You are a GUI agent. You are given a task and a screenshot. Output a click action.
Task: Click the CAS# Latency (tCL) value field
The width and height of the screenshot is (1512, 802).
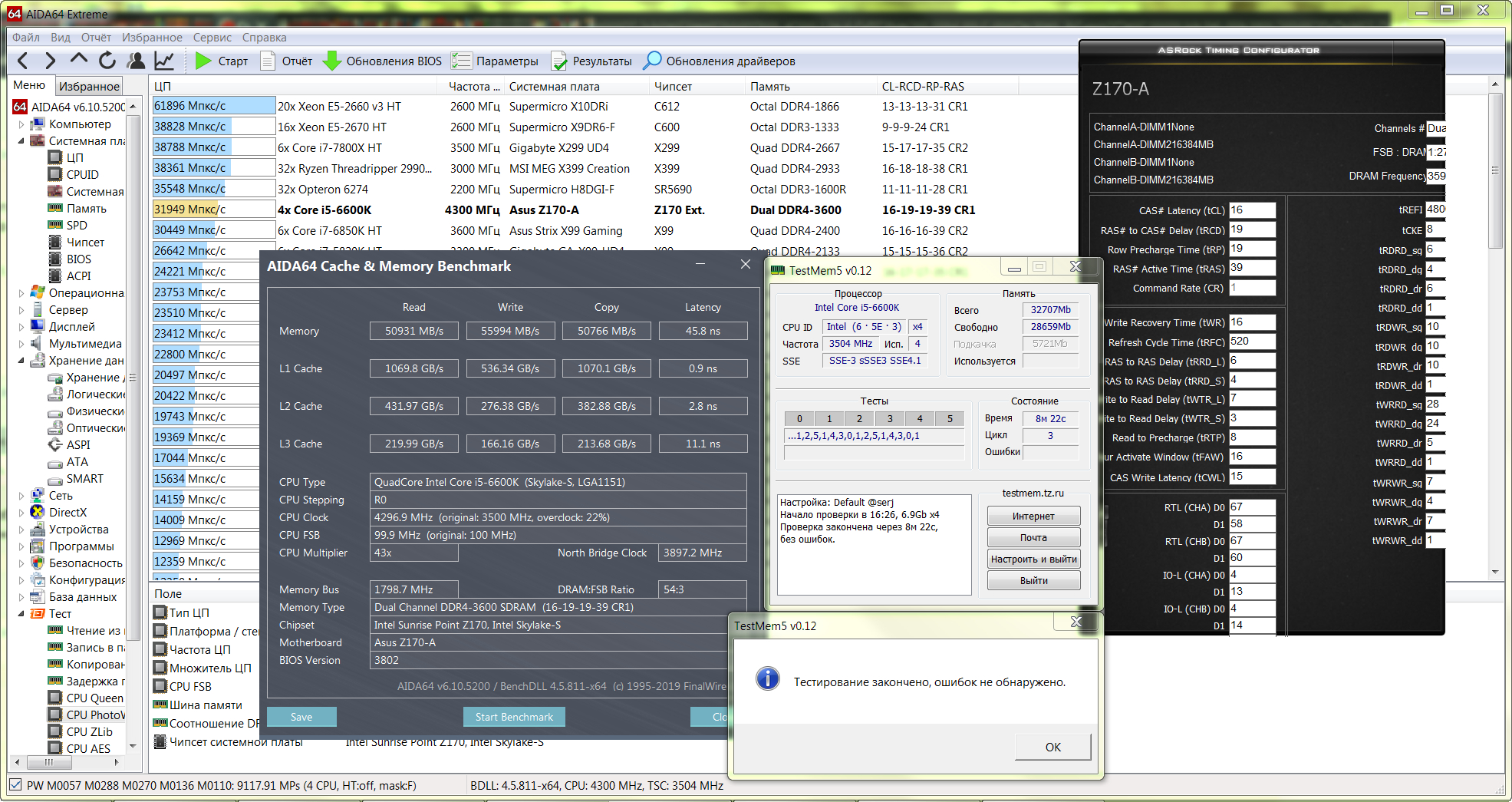click(1252, 210)
